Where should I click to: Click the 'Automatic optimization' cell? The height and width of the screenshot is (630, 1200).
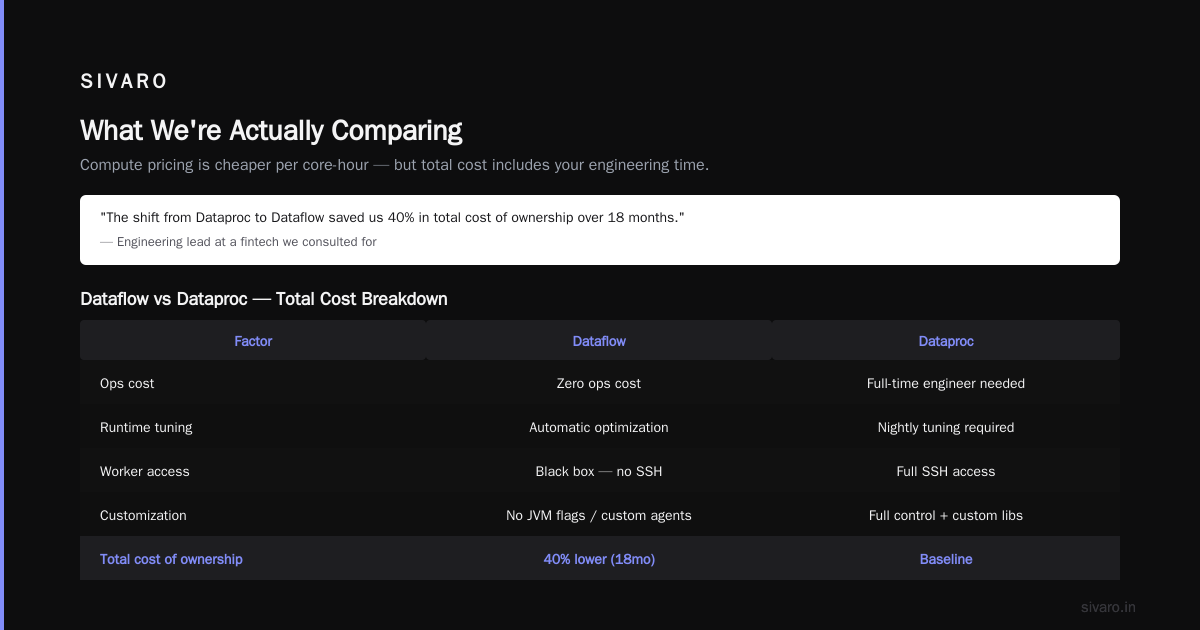coord(599,428)
